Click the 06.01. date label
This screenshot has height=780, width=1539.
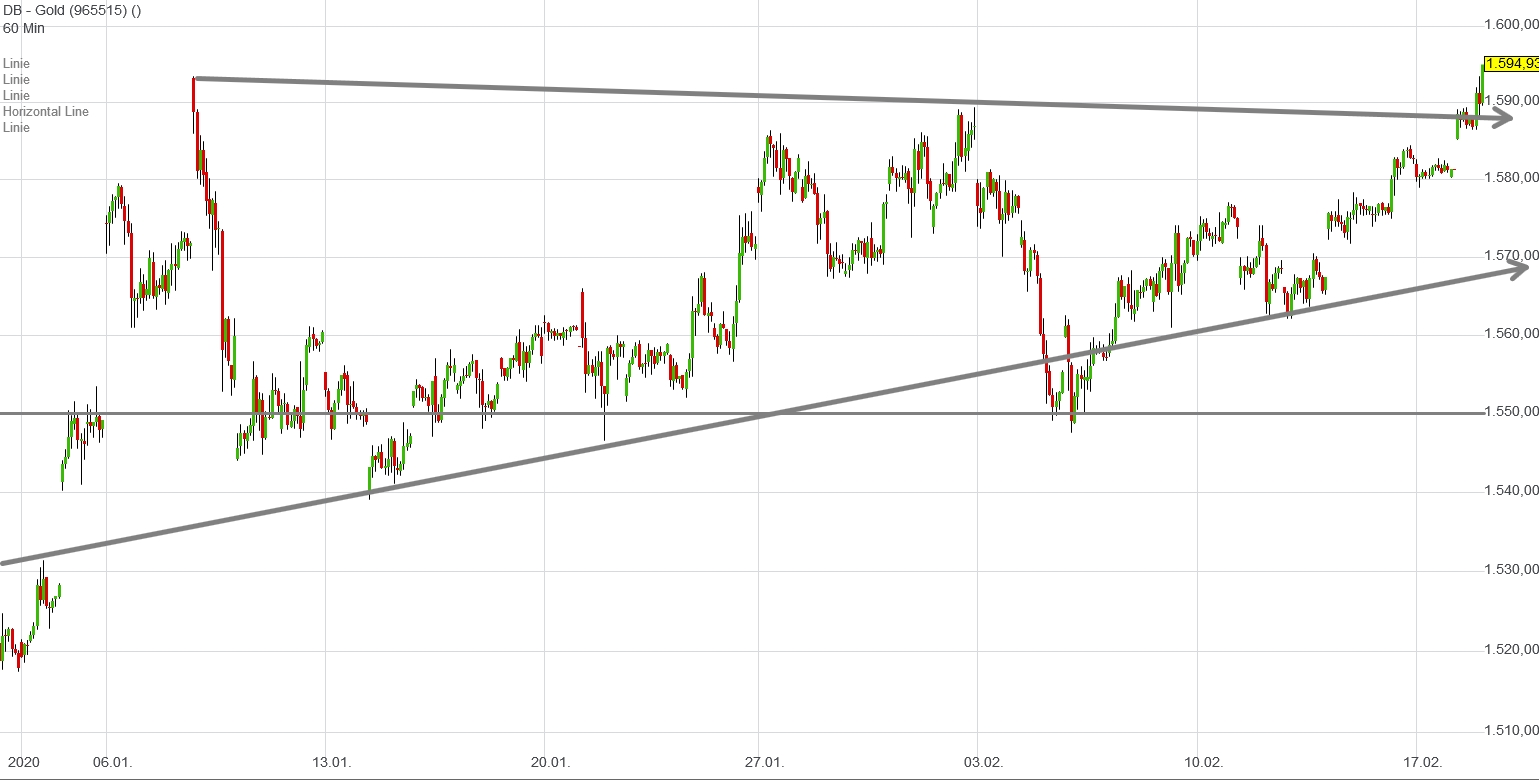tap(112, 763)
